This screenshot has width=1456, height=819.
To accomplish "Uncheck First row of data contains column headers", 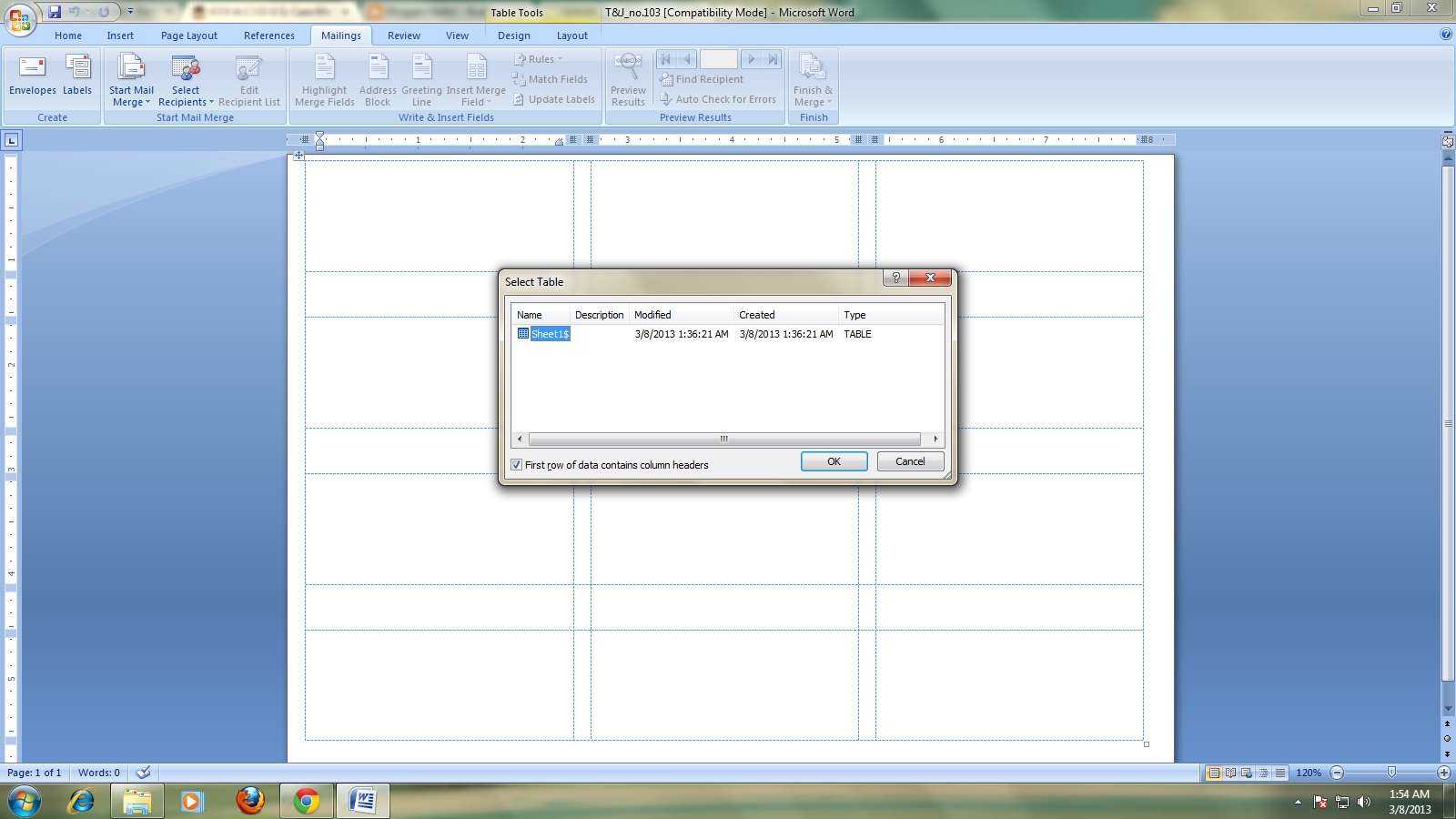I will click(516, 465).
